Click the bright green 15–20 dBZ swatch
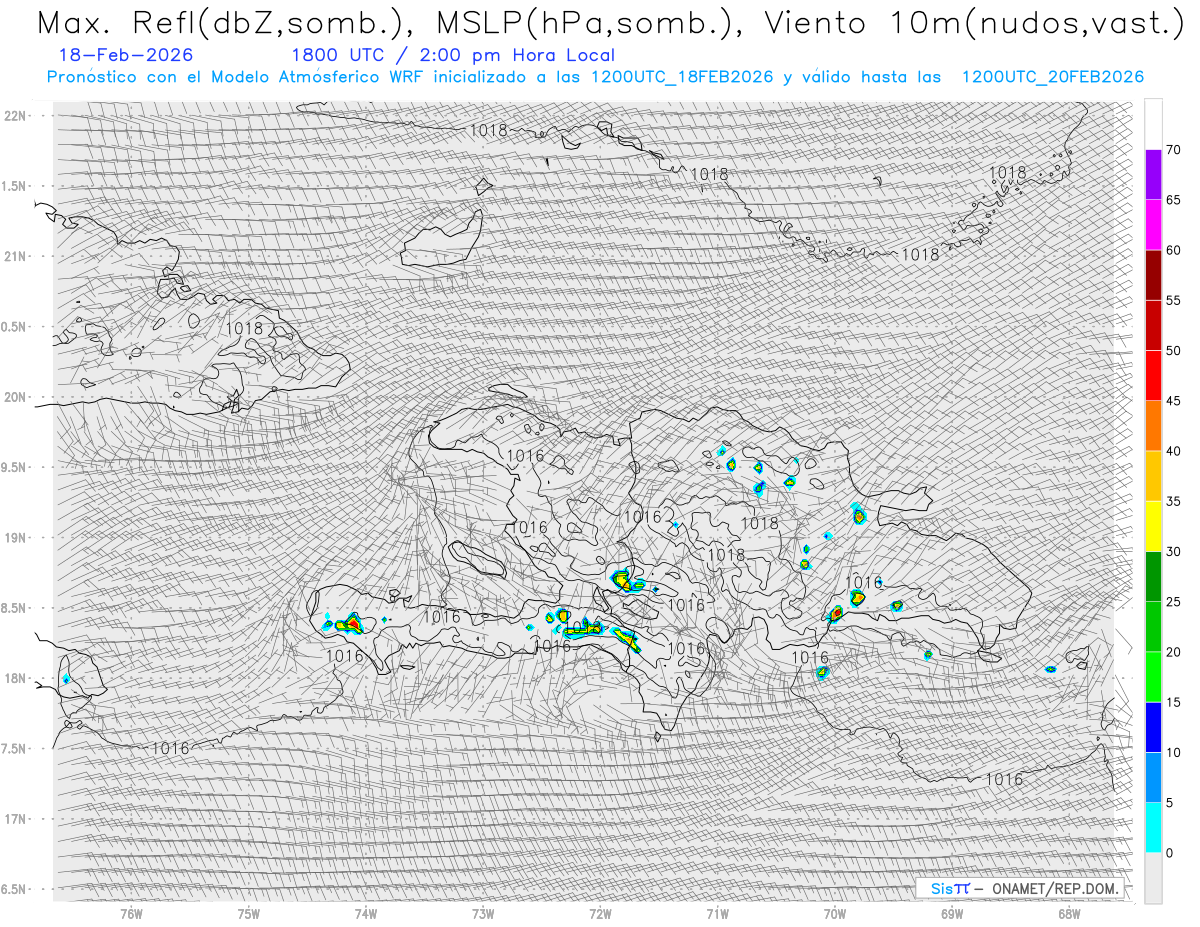 [1153, 677]
